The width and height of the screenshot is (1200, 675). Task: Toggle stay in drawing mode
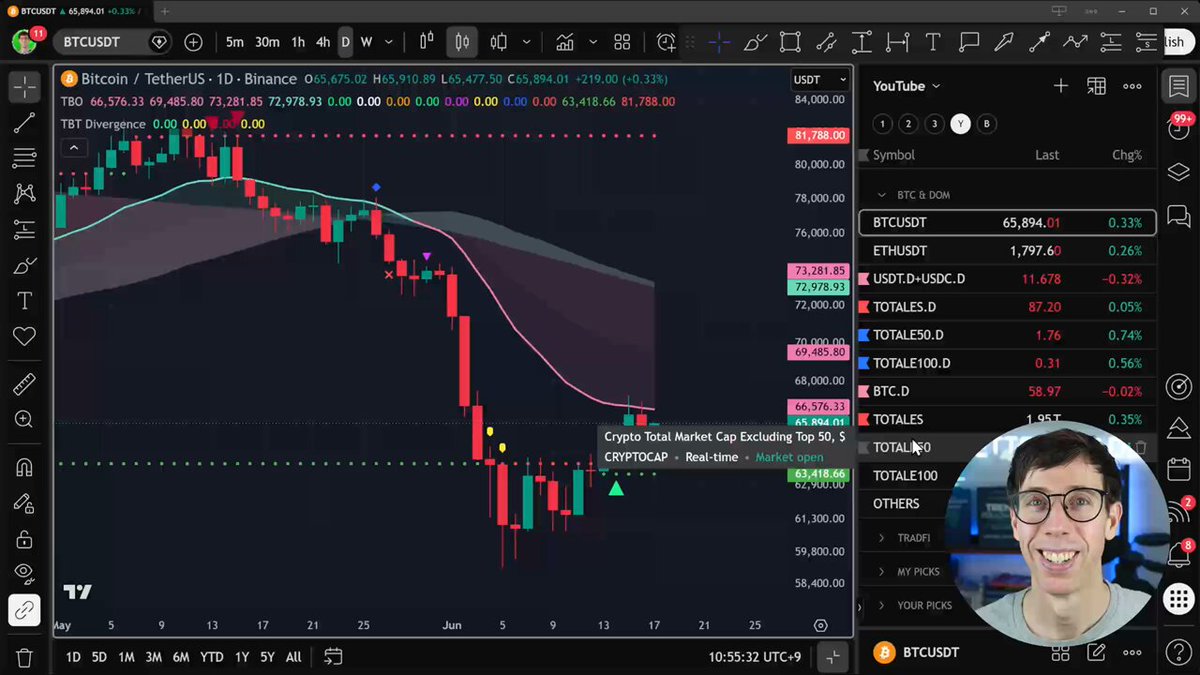click(x=24, y=503)
